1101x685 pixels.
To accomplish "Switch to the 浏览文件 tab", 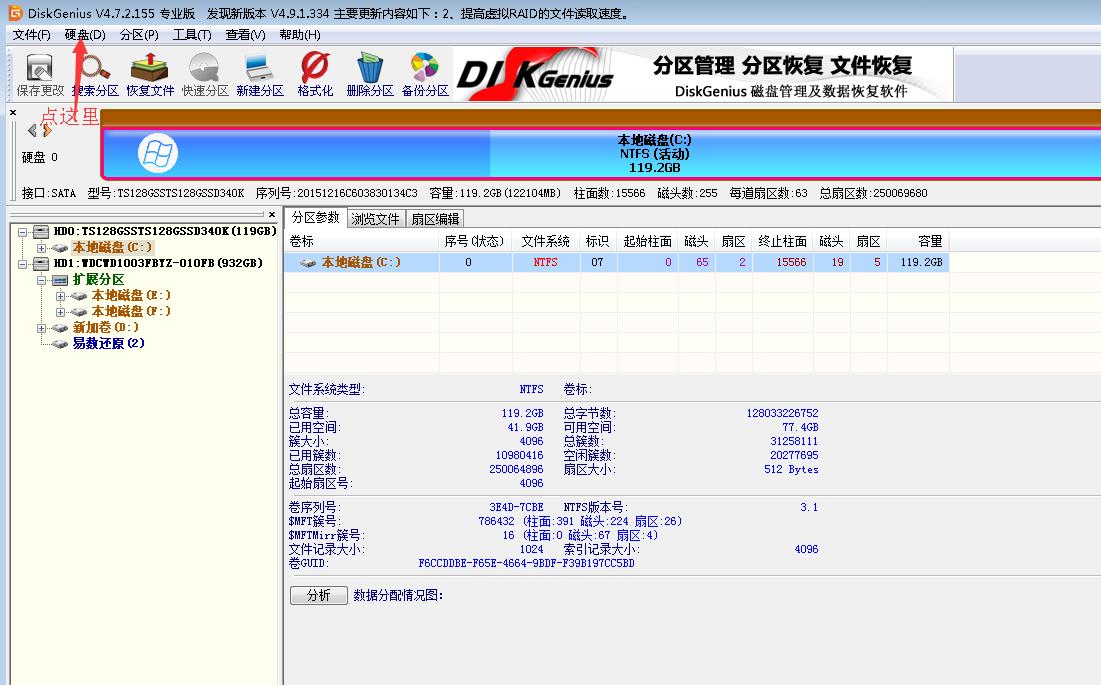I will [x=375, y=219].
